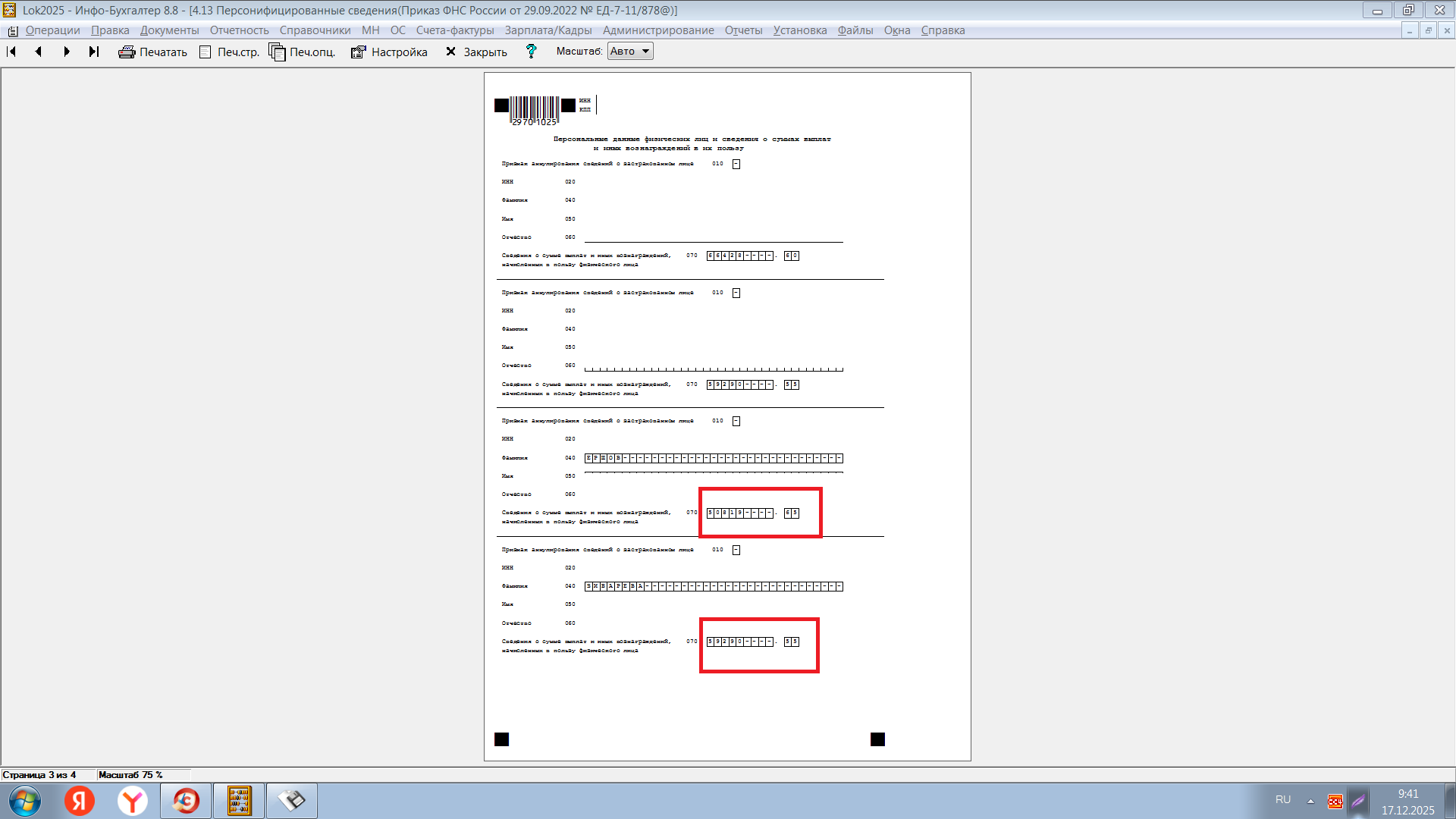
Task: Open the Справочники menu
Action: tap(315, 30)
